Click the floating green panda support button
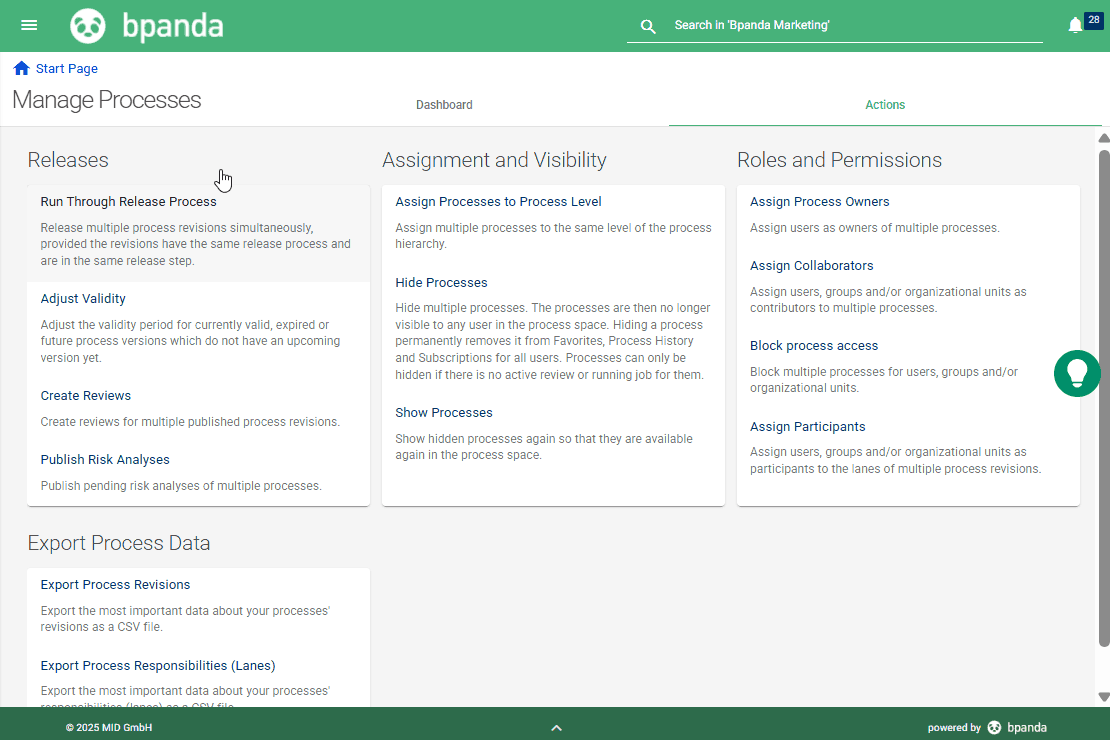Image resolution: width=1110 pixels, height=740 pixels. (1077, 373)
